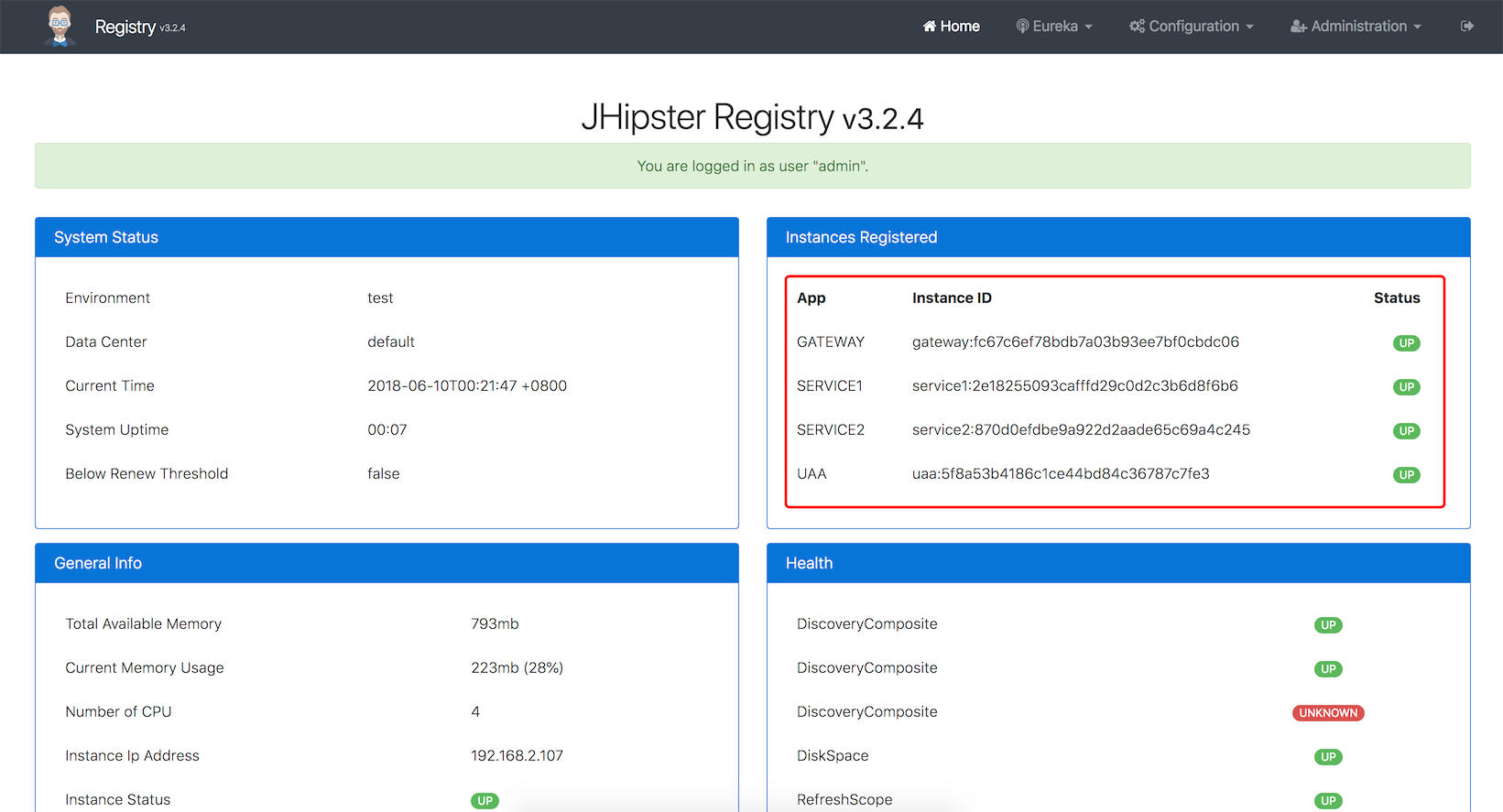This screenshot has height=812, width=1503.
Task: Click the Instance ID column header
Action: (952, 298)
